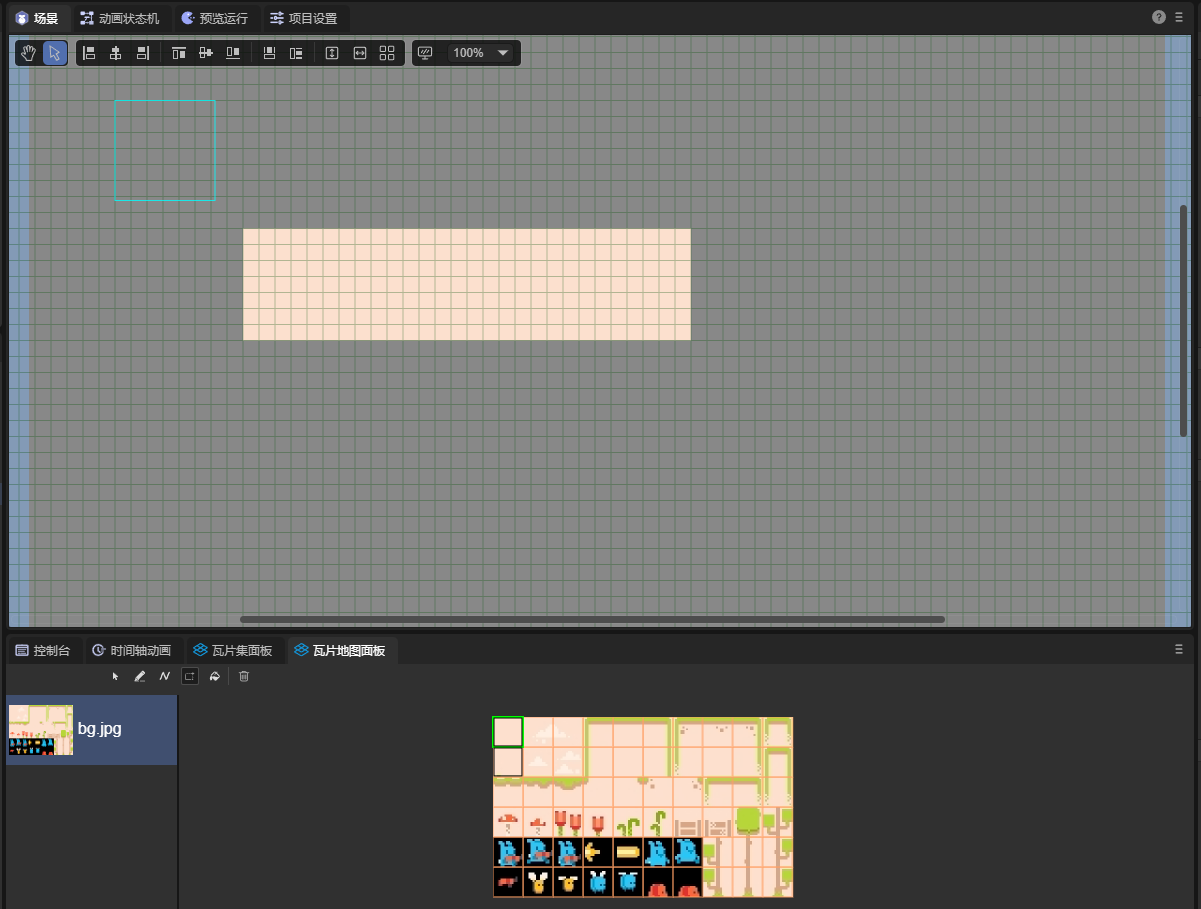Click the align left edges icon
This screenshot has width=1201, height=909.
point(89,53)
